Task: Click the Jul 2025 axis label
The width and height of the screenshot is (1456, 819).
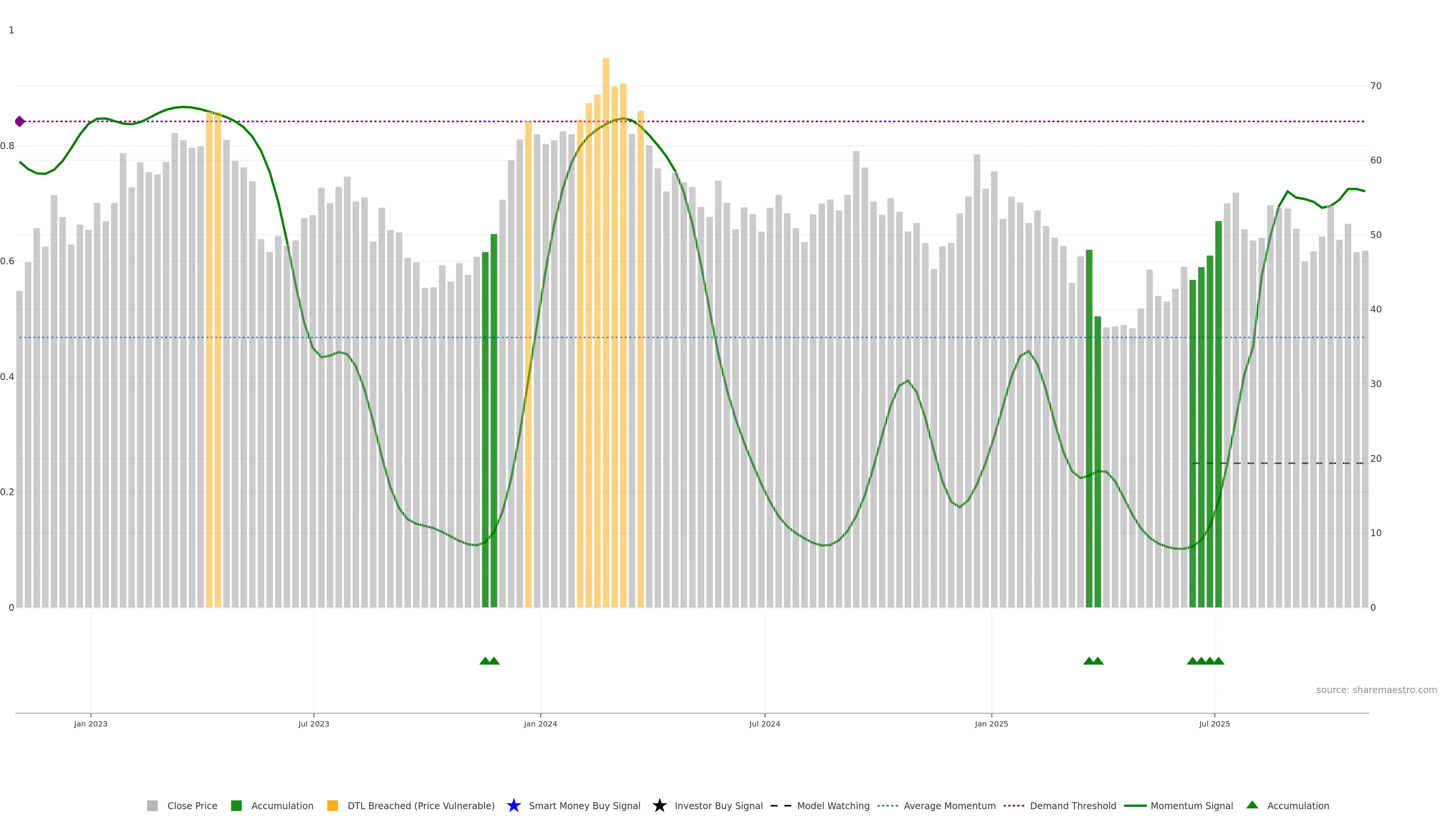Action: click(1214, 723)
